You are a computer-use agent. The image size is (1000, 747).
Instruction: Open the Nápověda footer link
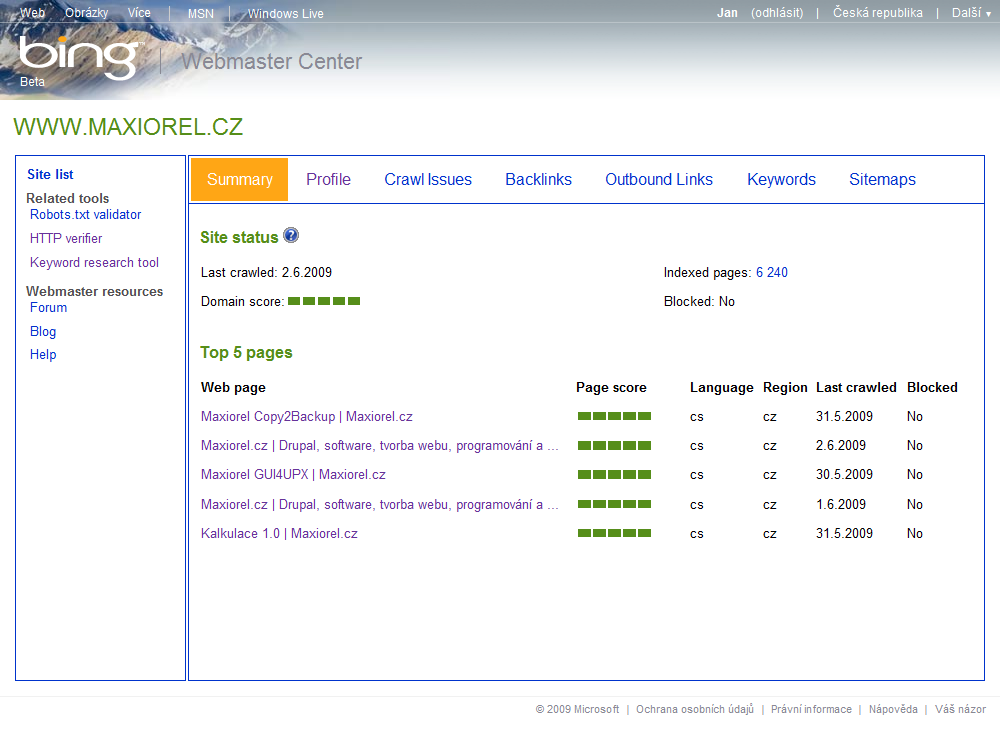(893, 709)
